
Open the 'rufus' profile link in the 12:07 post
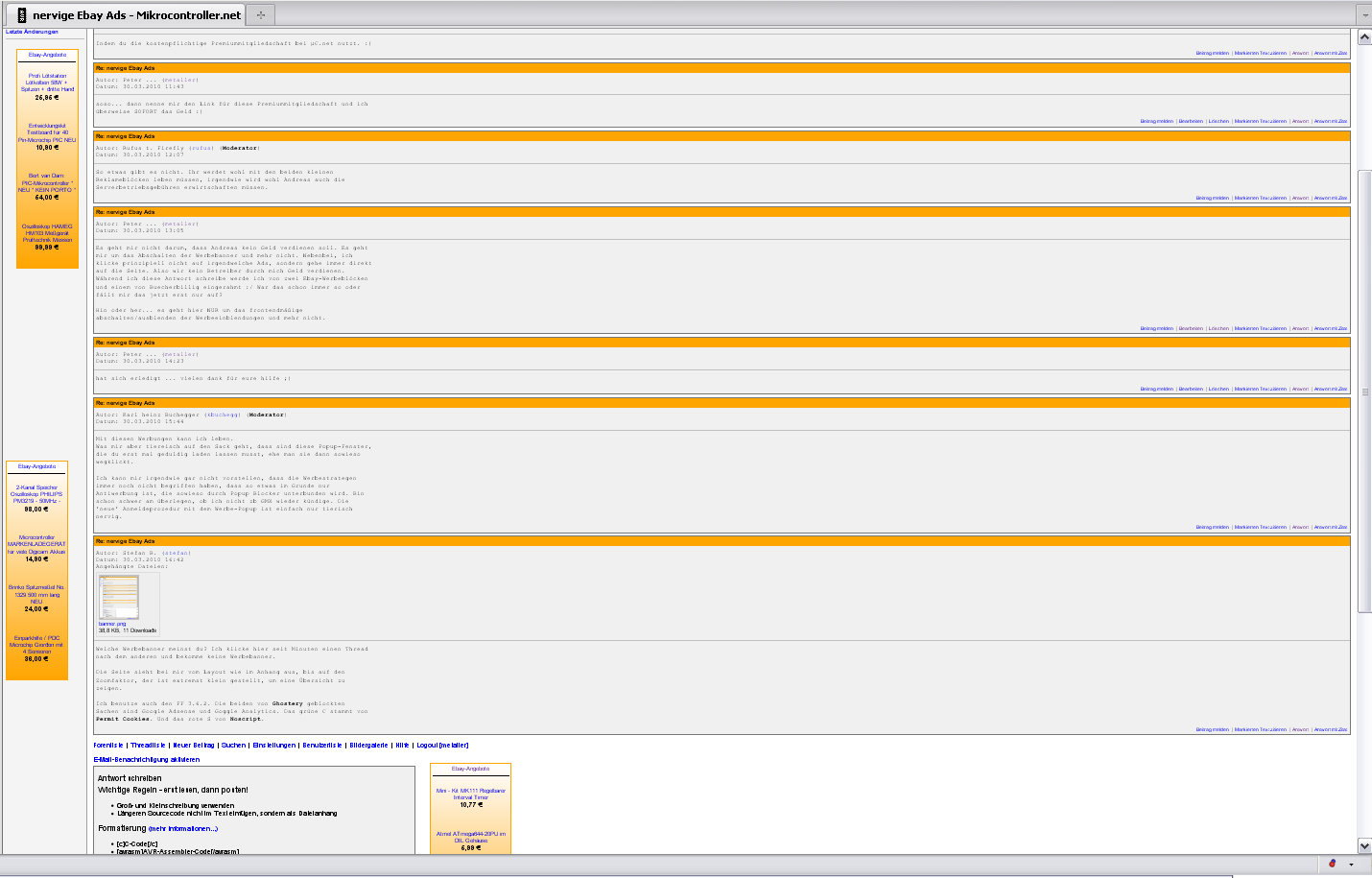[x=201, y=148]
